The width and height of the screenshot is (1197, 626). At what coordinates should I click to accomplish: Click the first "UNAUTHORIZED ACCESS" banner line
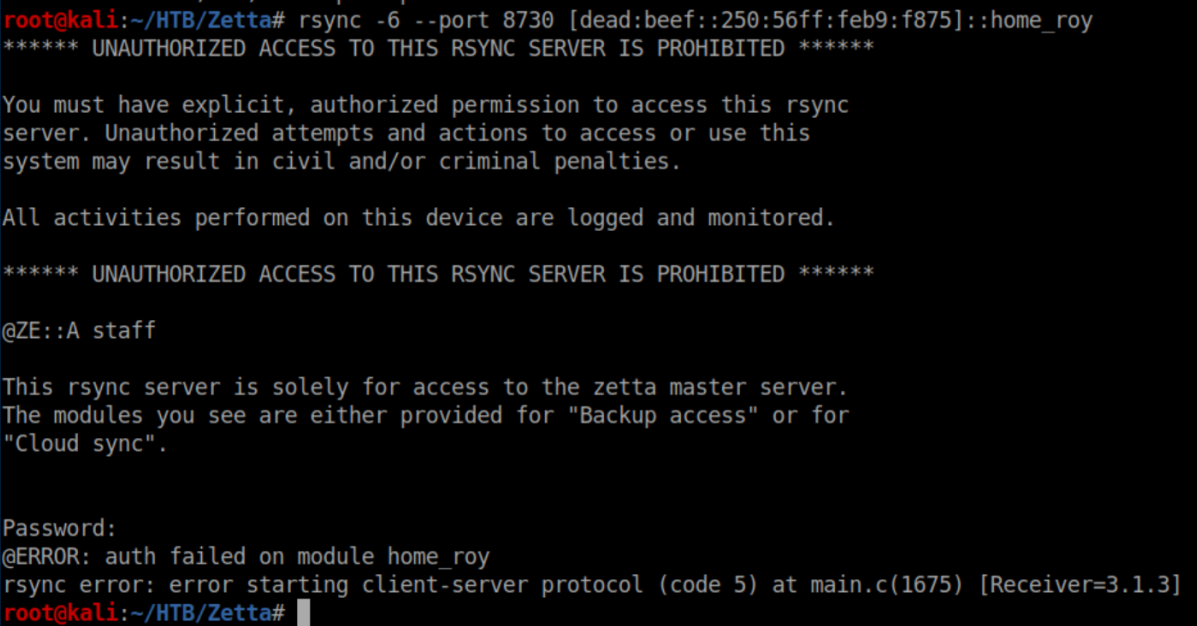438,48
